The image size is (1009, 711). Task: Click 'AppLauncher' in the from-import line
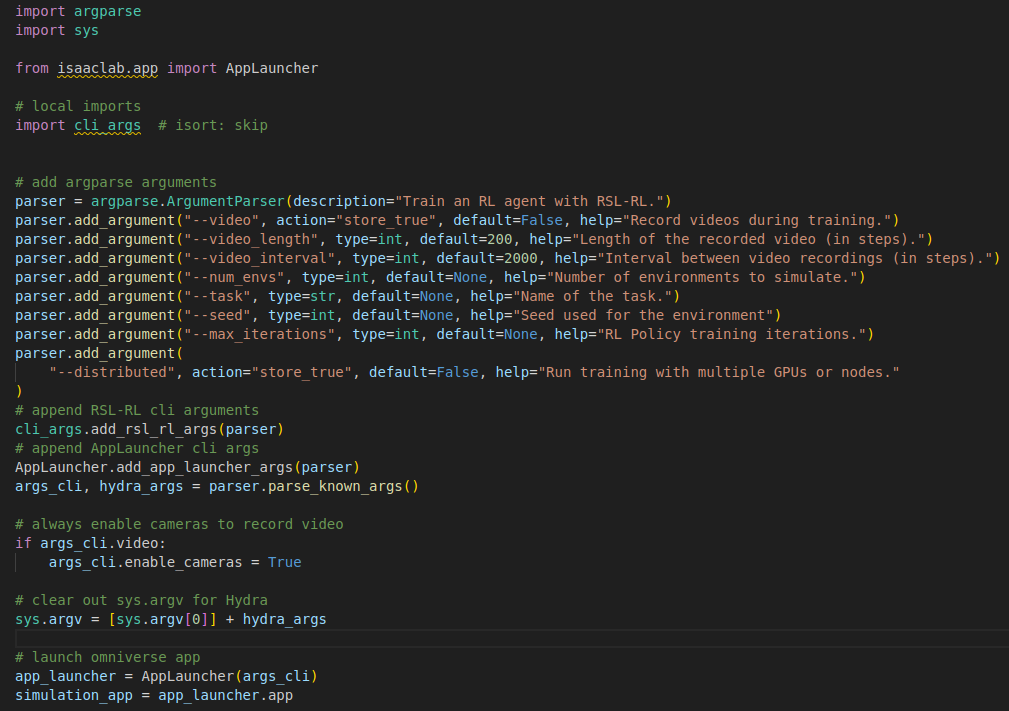click(272, 68)
